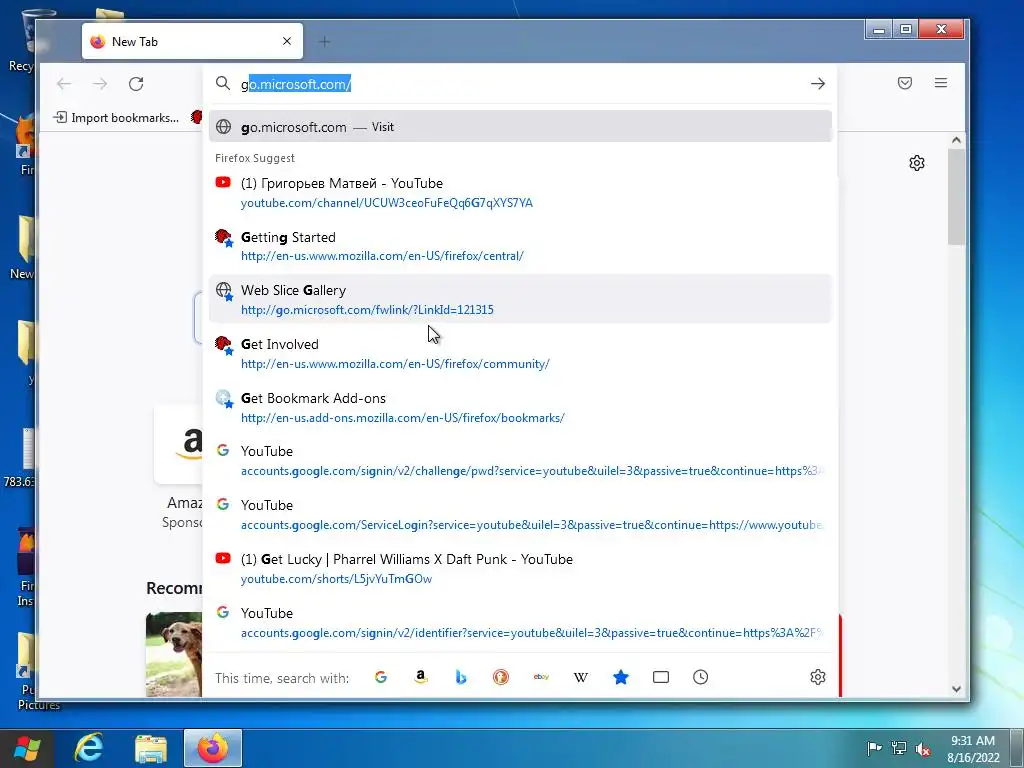The height and width of the screenshot is (768, 1024).
Task: Close the New Tab tab
Action: point(287,41)
